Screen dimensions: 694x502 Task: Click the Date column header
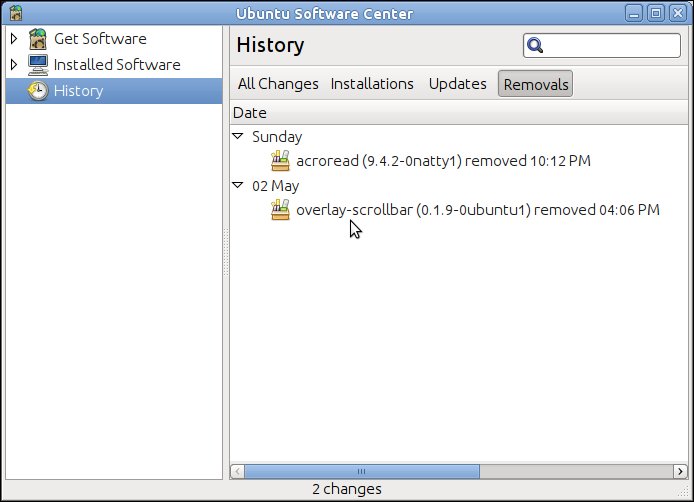click(x=459, y=112)
